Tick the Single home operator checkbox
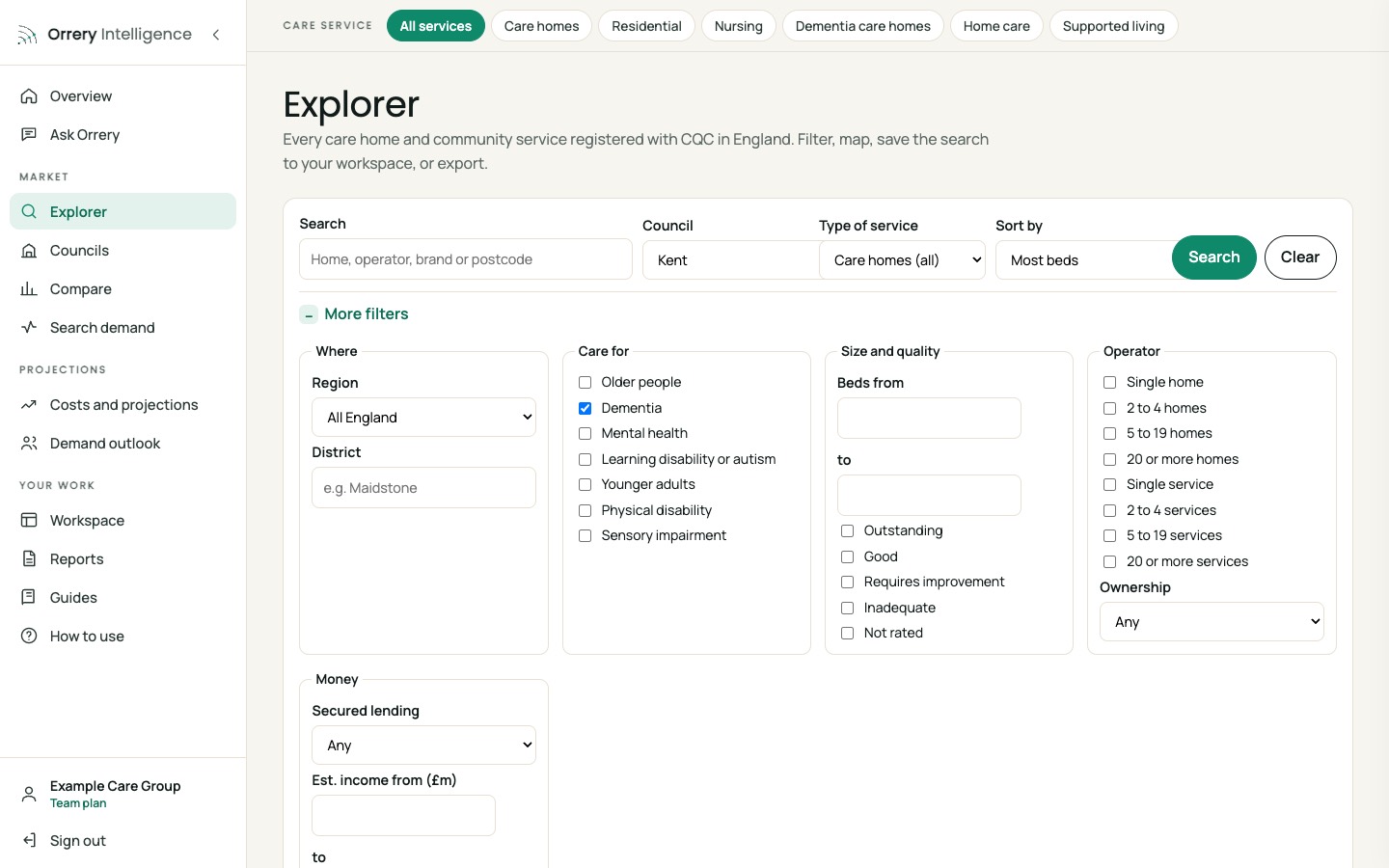The image size is (1389, 868). tap(1109, 383)
